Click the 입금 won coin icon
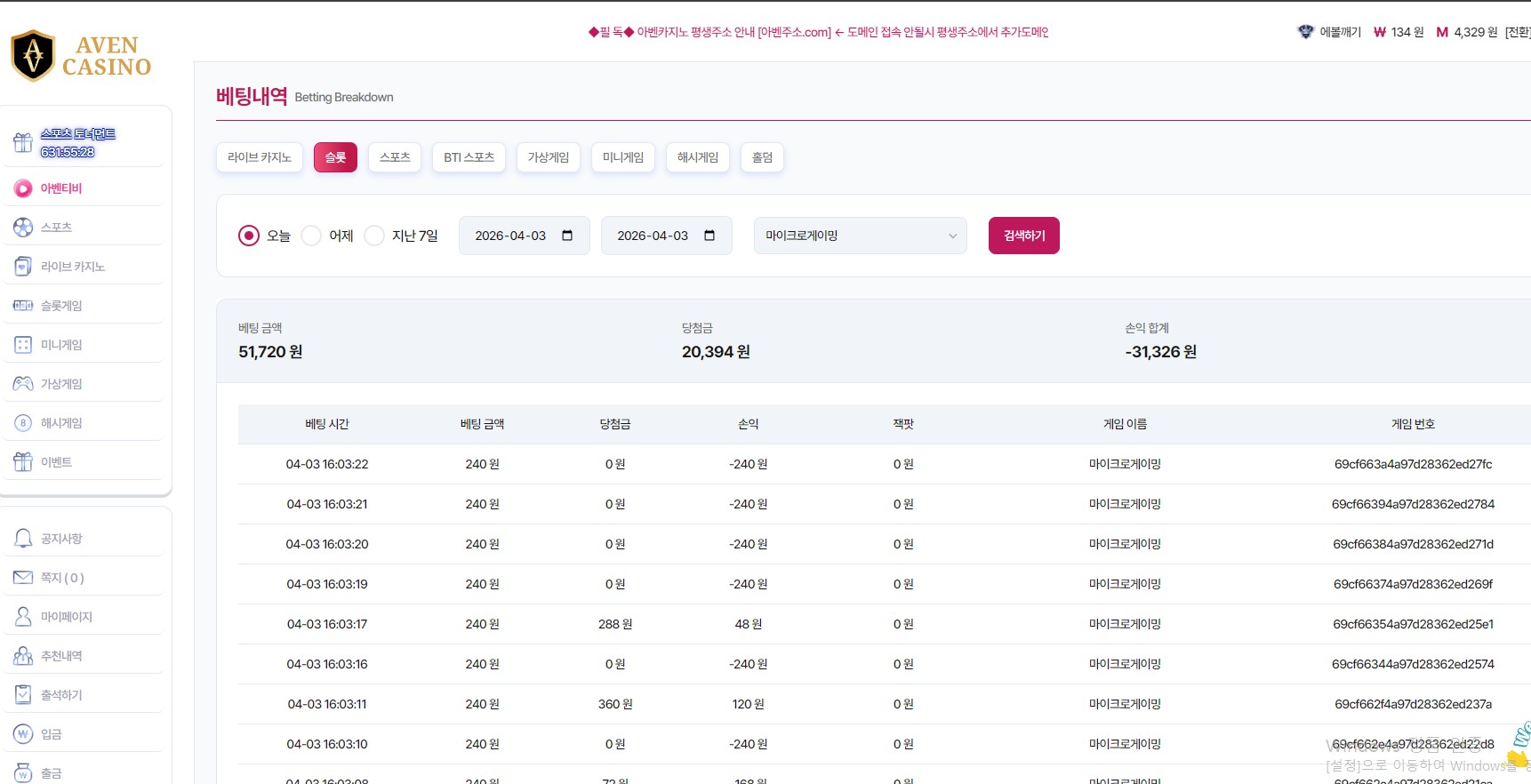 pyautogui.click(x=23, y=734)
